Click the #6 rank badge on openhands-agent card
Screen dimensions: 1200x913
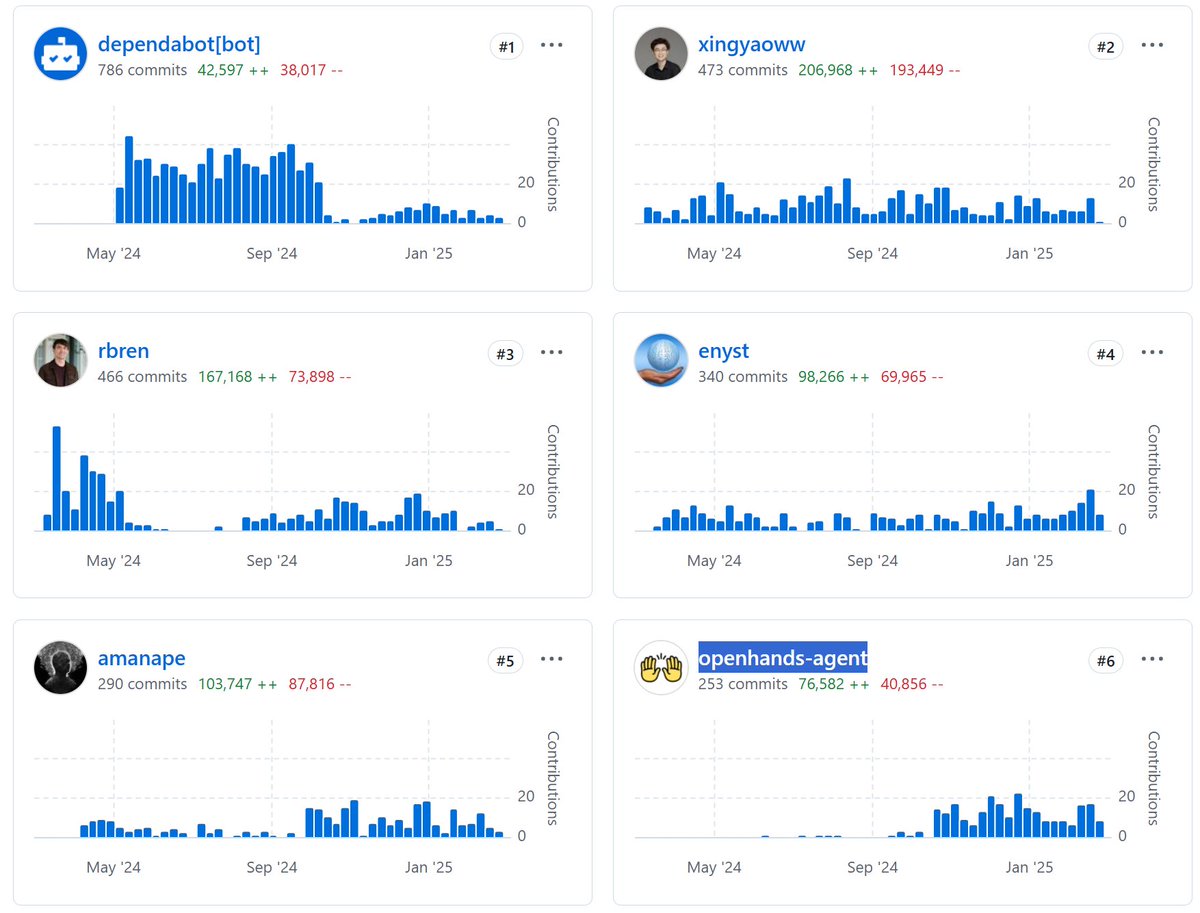pyautogui.click(x=1105, y=659)
